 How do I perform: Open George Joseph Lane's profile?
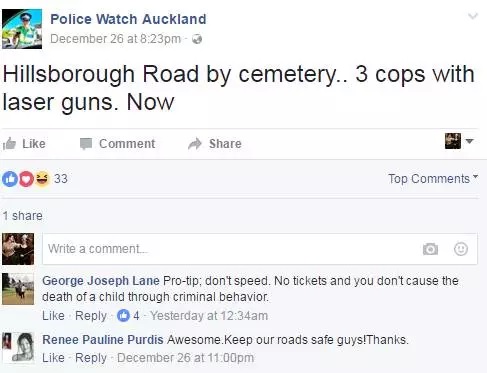click(101, 281)
